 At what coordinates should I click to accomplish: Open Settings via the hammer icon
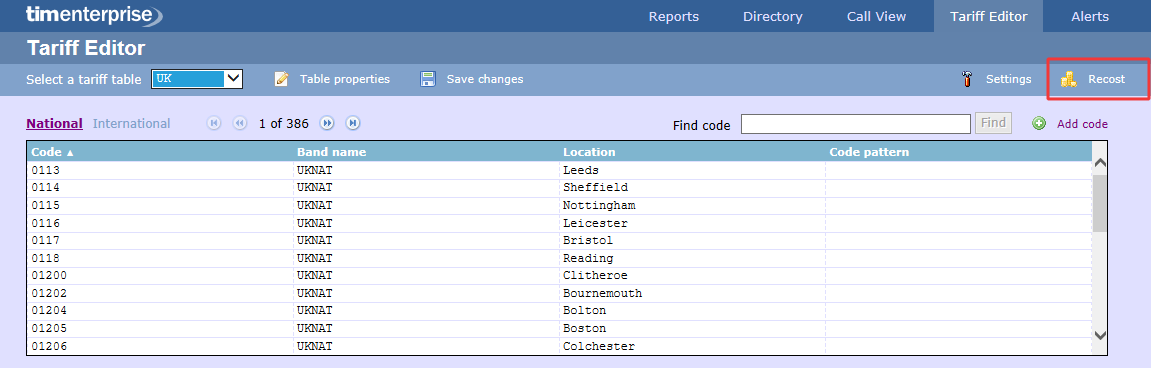click(x=967, y=79)
